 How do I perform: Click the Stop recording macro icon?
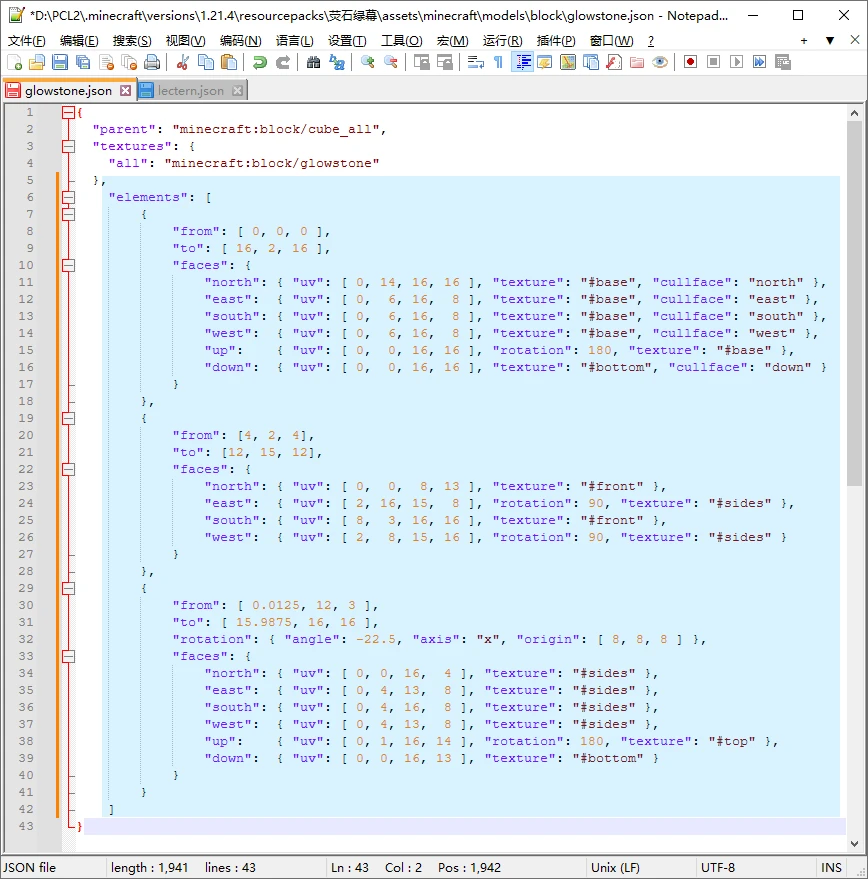pos(713,62)
